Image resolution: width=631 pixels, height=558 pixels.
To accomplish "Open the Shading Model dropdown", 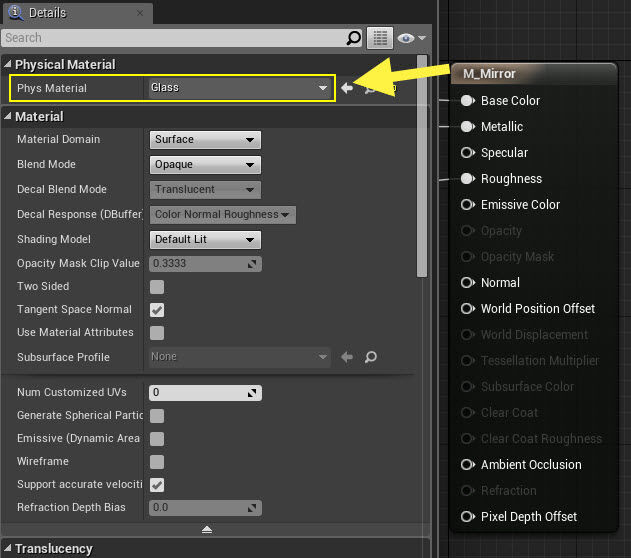I will coord(205,240).
